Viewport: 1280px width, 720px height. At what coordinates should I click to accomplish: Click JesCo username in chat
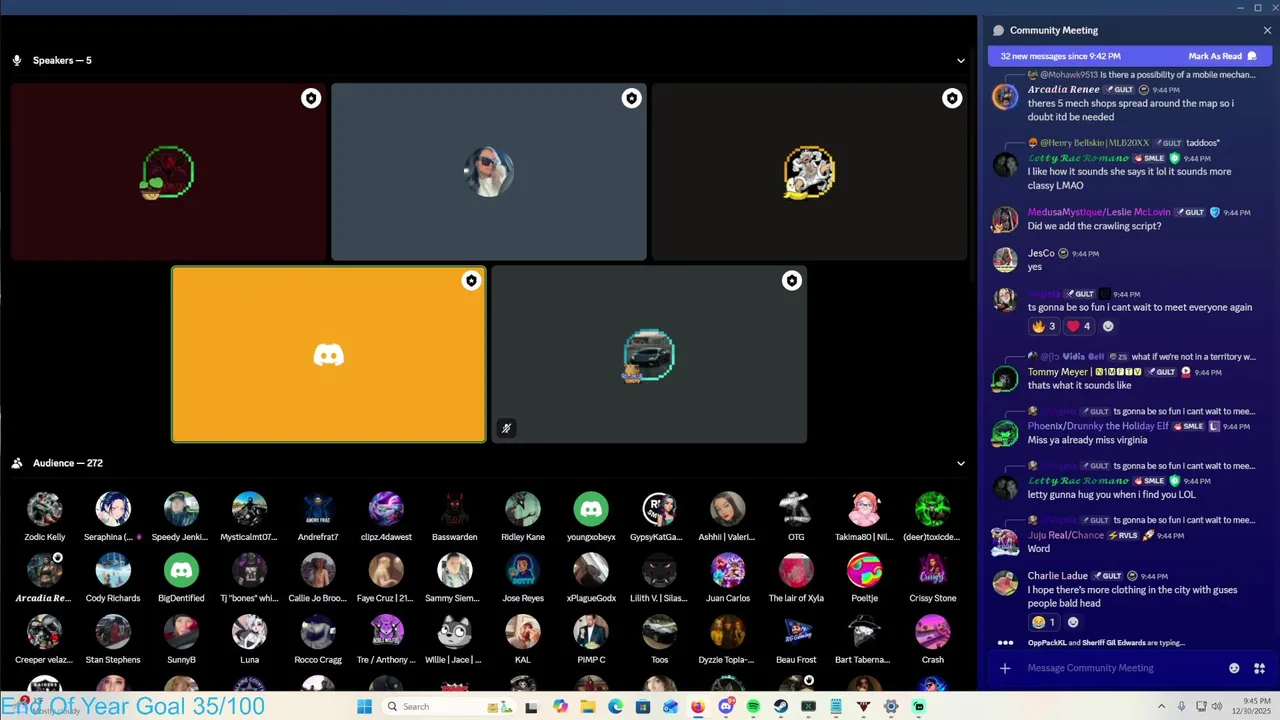[x=1041, y=253]
